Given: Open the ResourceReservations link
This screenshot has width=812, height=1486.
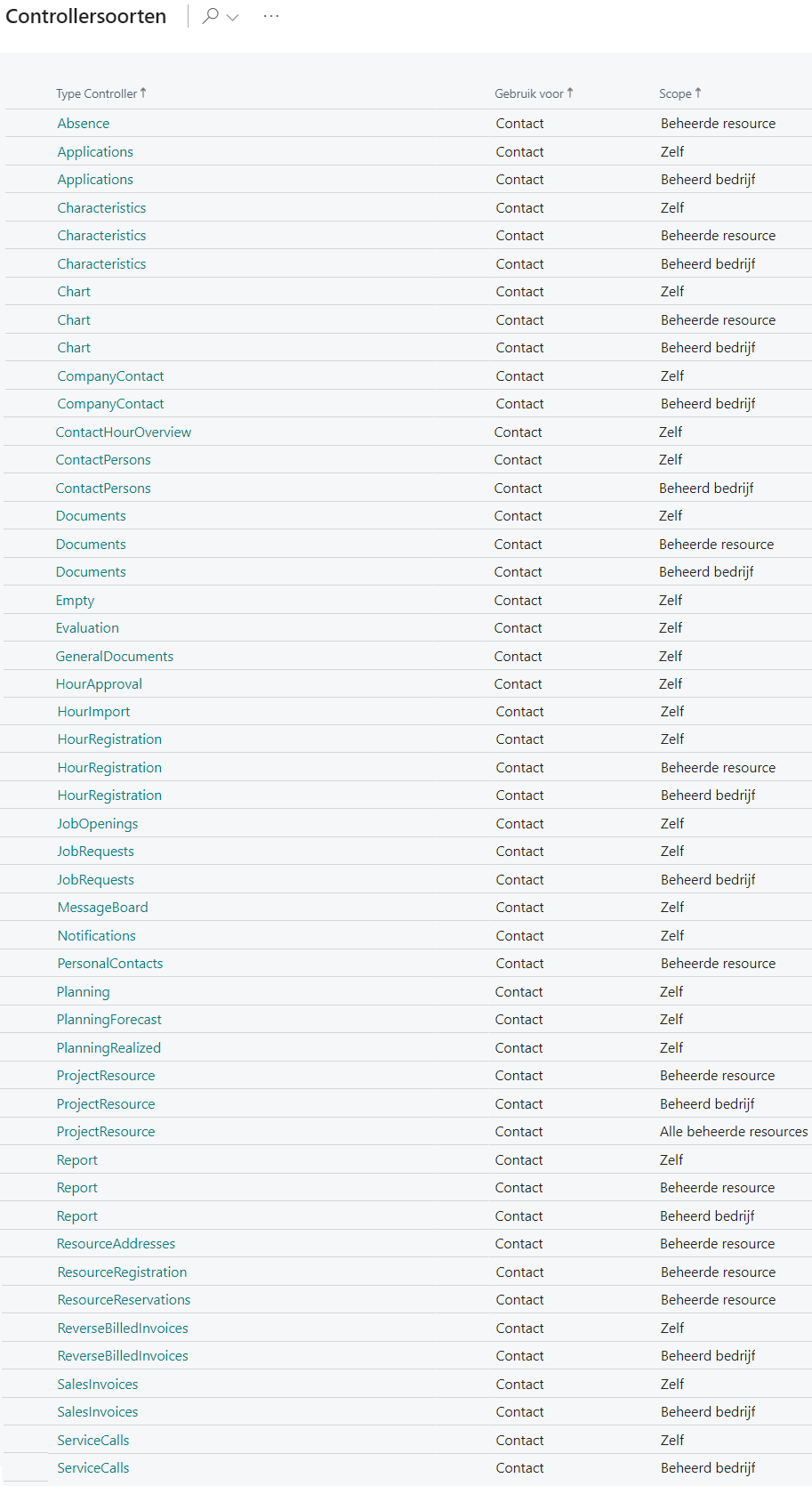Looking at the screenshot, I should click(x=124, y=1300).
